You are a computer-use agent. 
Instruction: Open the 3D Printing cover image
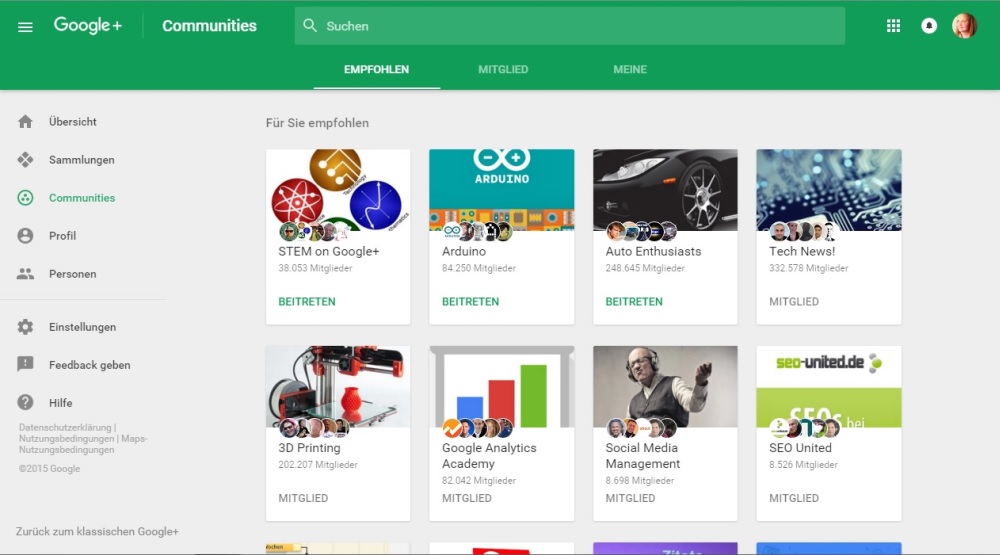pyautogui.click(x=338, y=387)
